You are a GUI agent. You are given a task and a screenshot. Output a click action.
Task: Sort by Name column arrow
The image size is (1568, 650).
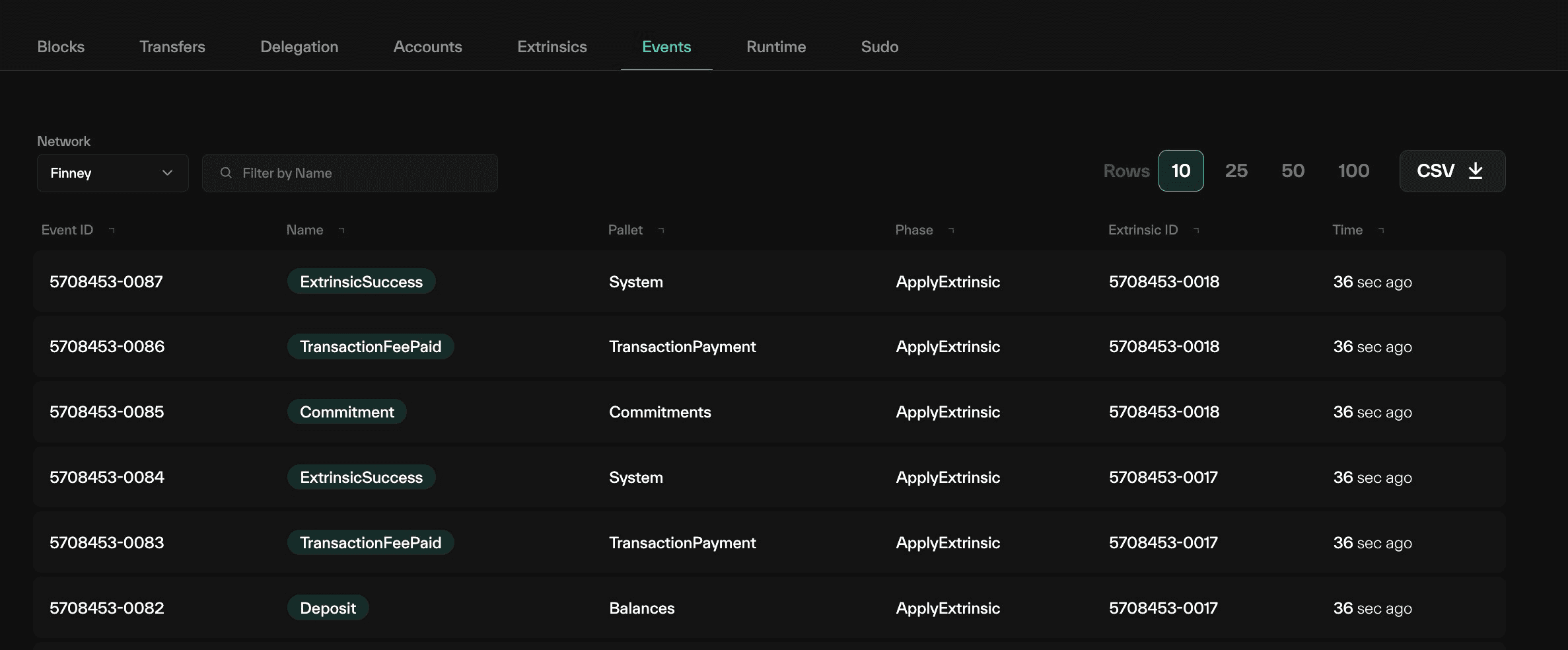pyautogui.click(x=341, y=230)
